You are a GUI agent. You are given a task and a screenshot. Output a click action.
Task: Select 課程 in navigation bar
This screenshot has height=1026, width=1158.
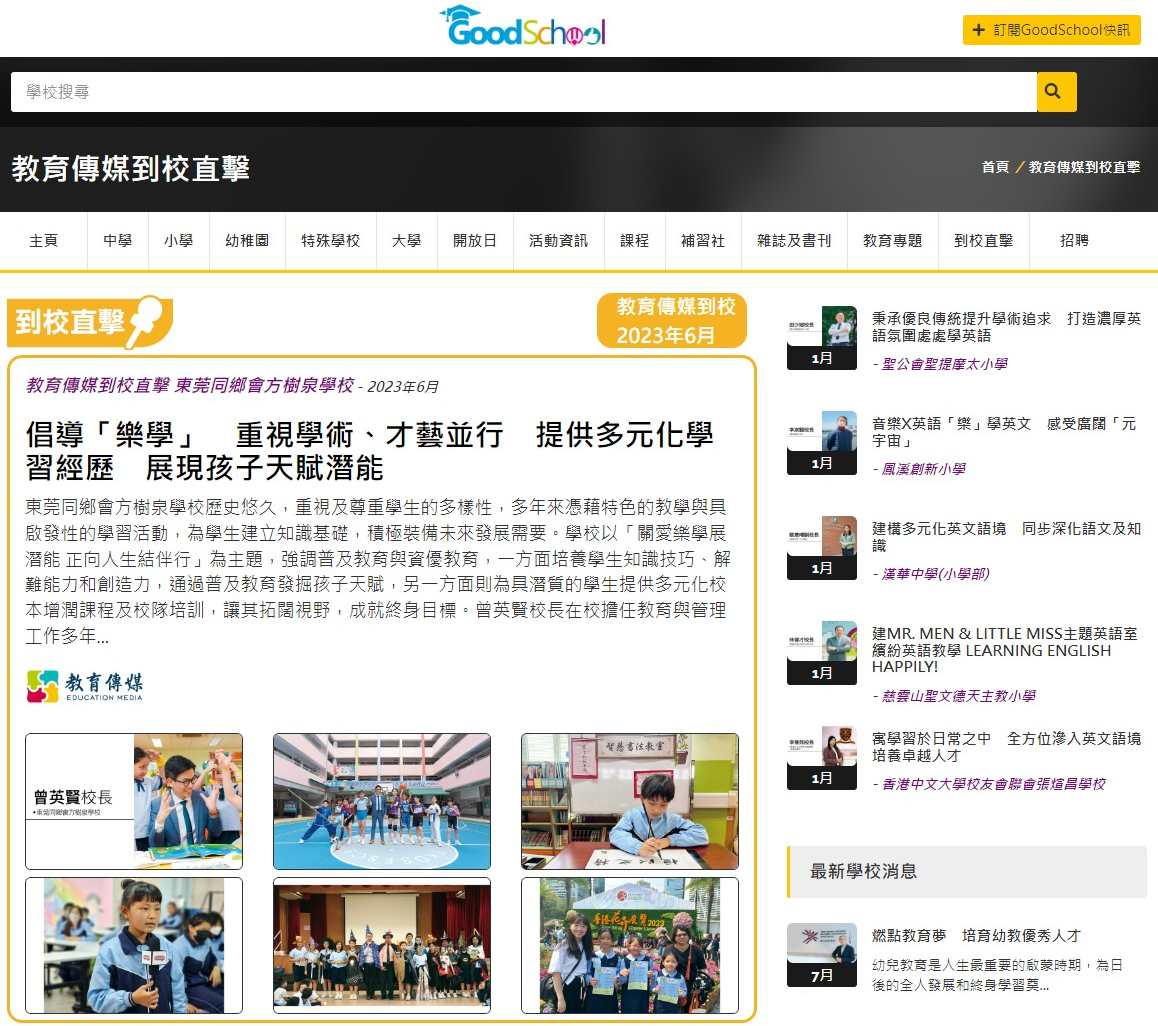tap(634, 241)
